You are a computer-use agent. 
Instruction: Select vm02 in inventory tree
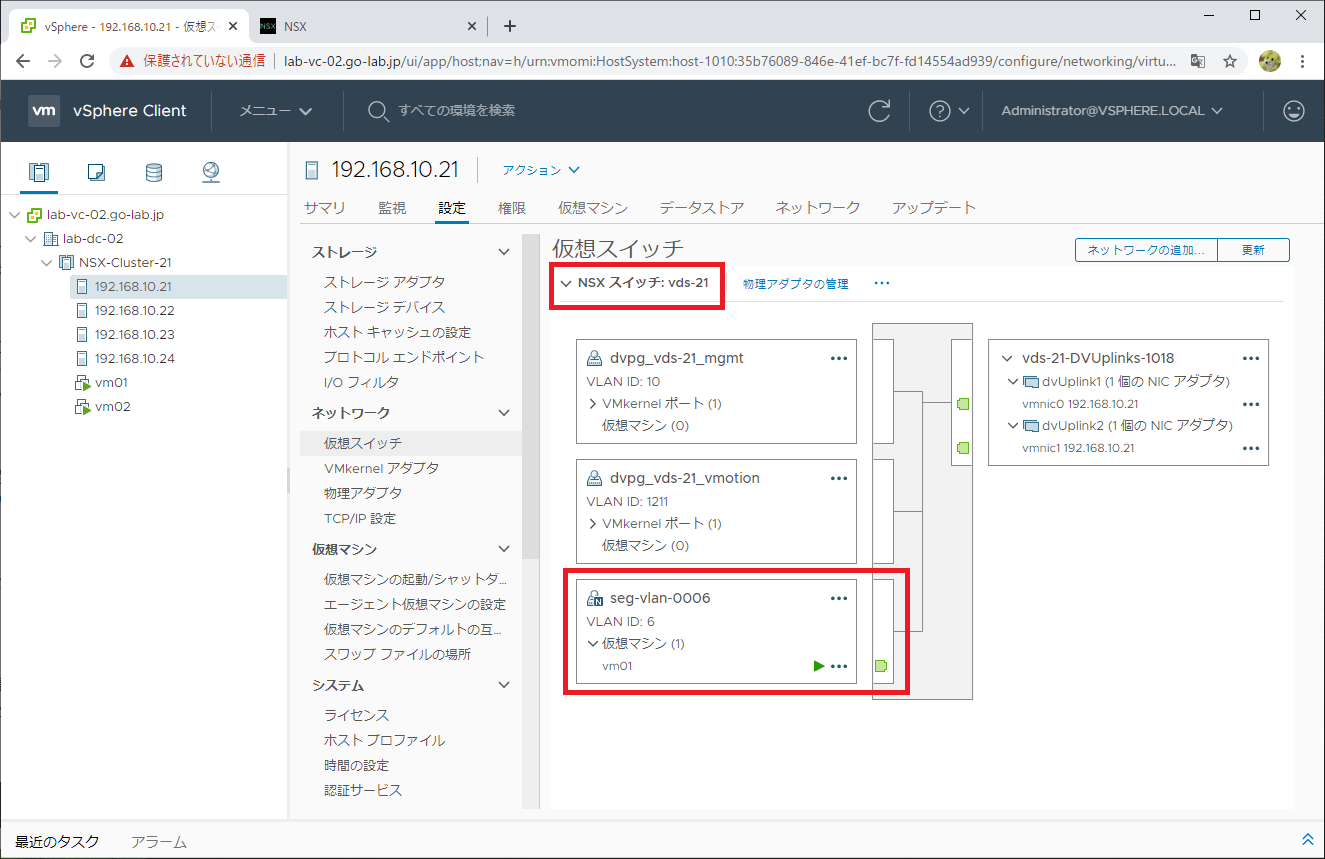113,407
